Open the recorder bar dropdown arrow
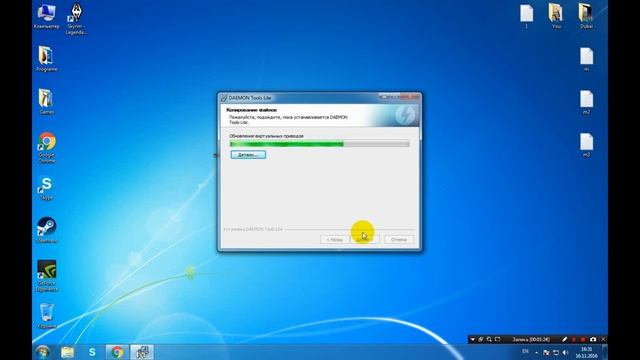This screenshot has height=360, width=640. coord(473,339)
